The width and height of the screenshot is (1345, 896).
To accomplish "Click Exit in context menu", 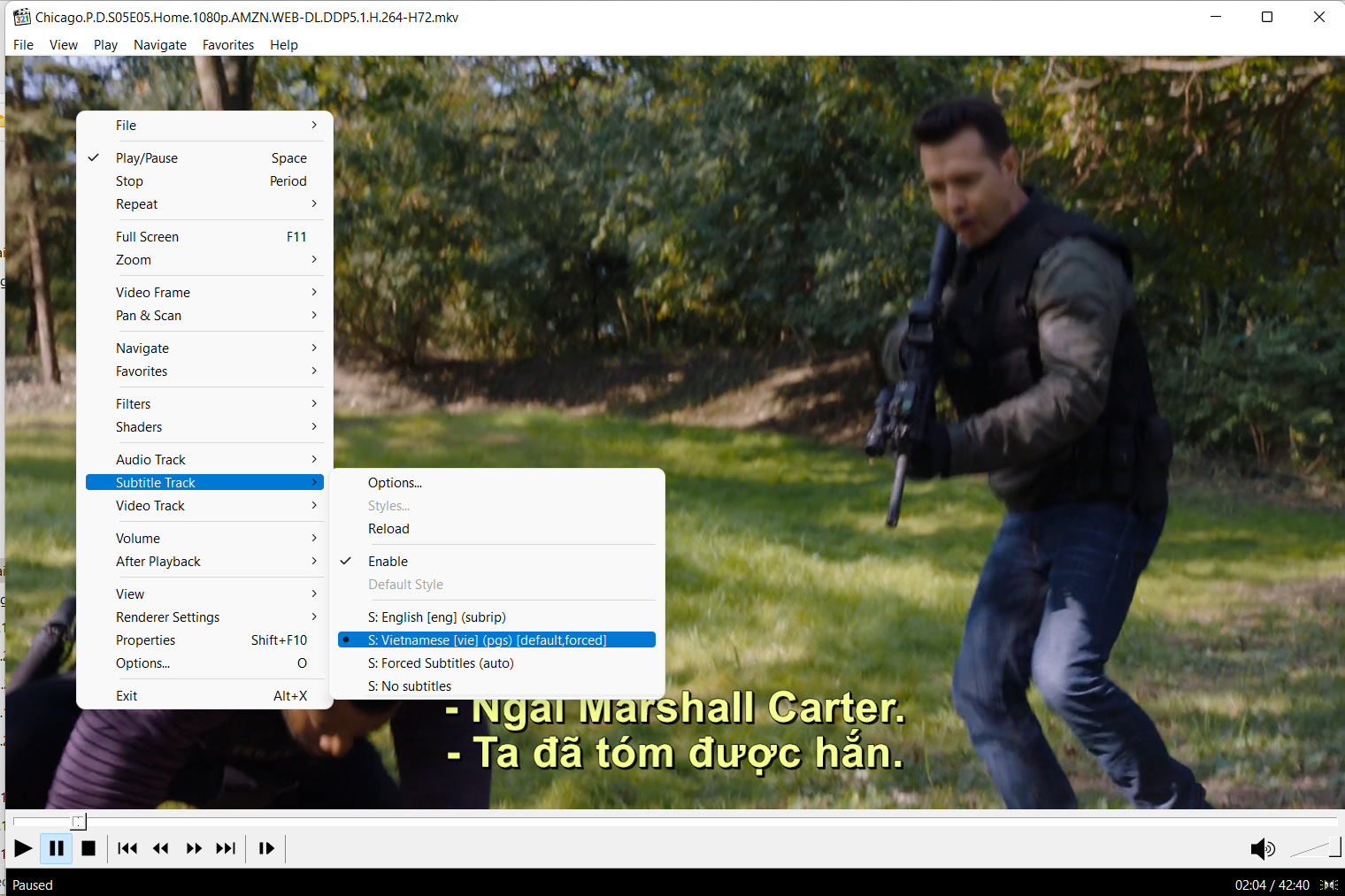I will (204, 696).
